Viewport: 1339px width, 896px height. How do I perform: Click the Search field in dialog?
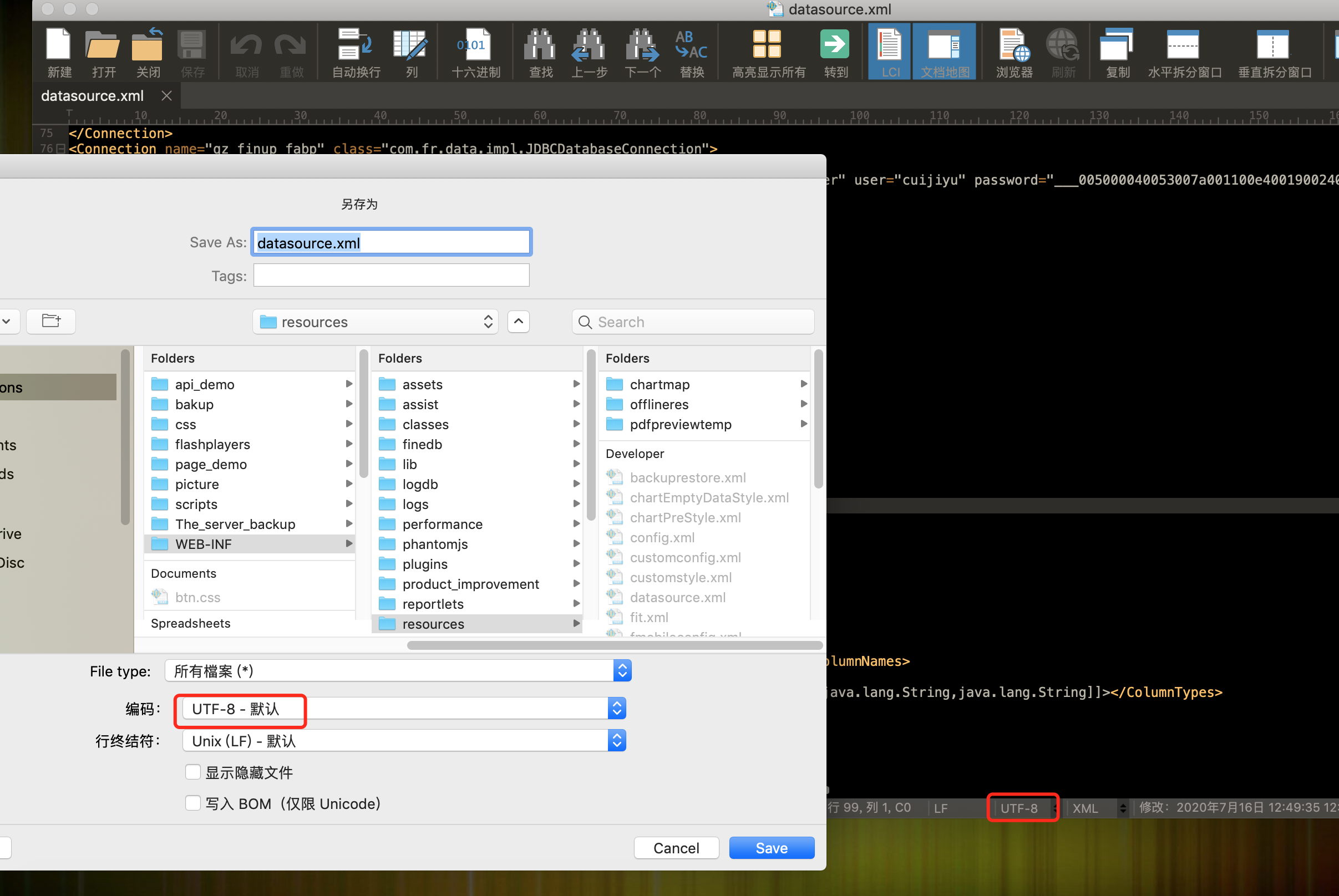[693, 322]
